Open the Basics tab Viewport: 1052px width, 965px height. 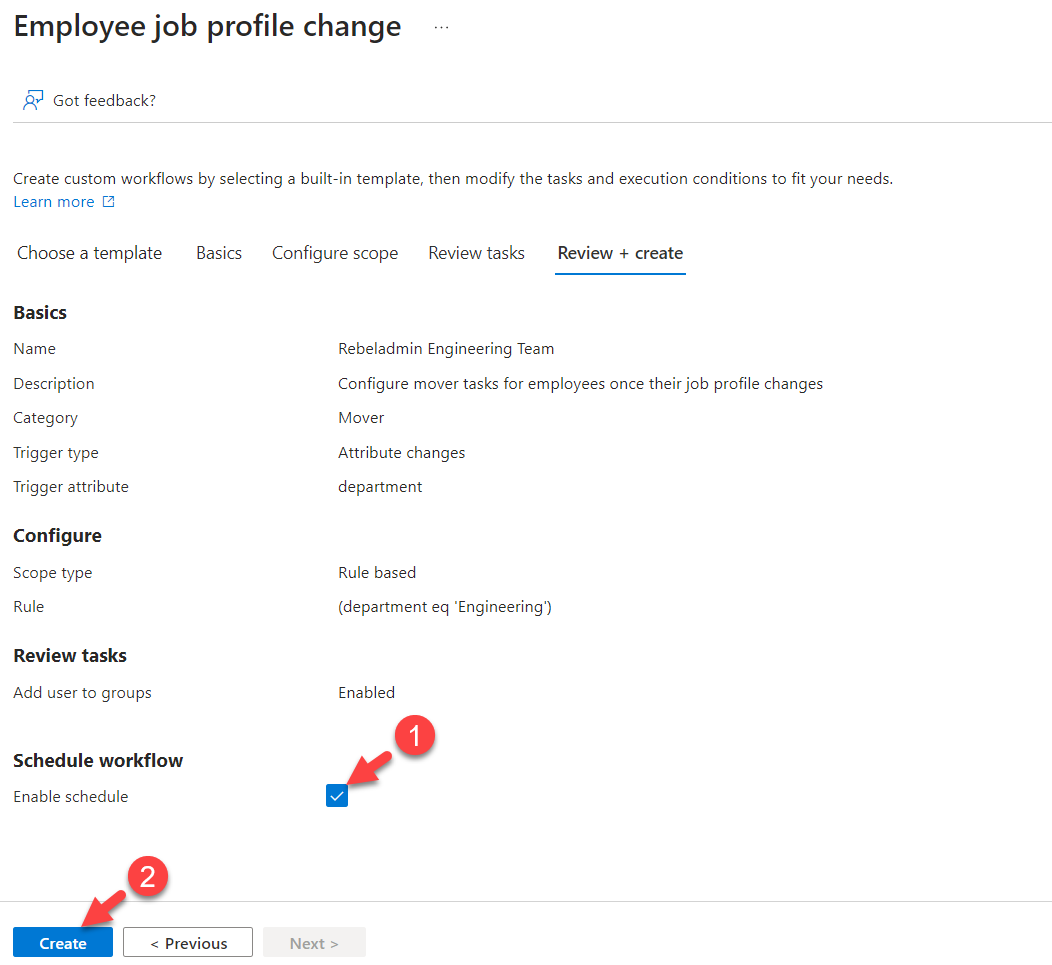click(x=218, y=253)
